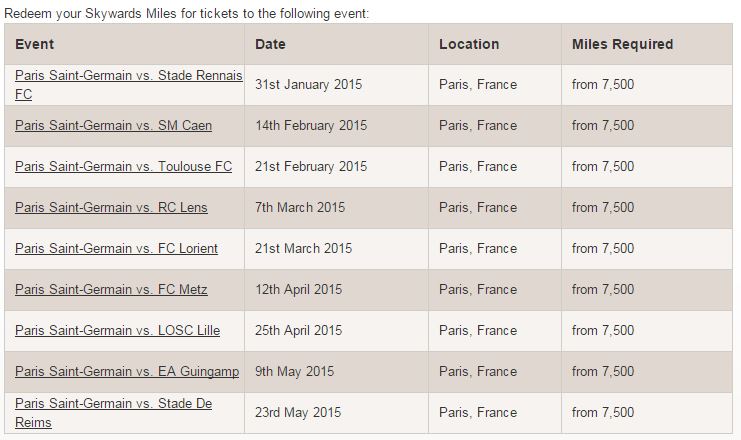Screen dimensions: 741x440
Task: Open Paris Saint-Germain vs. FC Lorient event
Action: pos(116,249)
